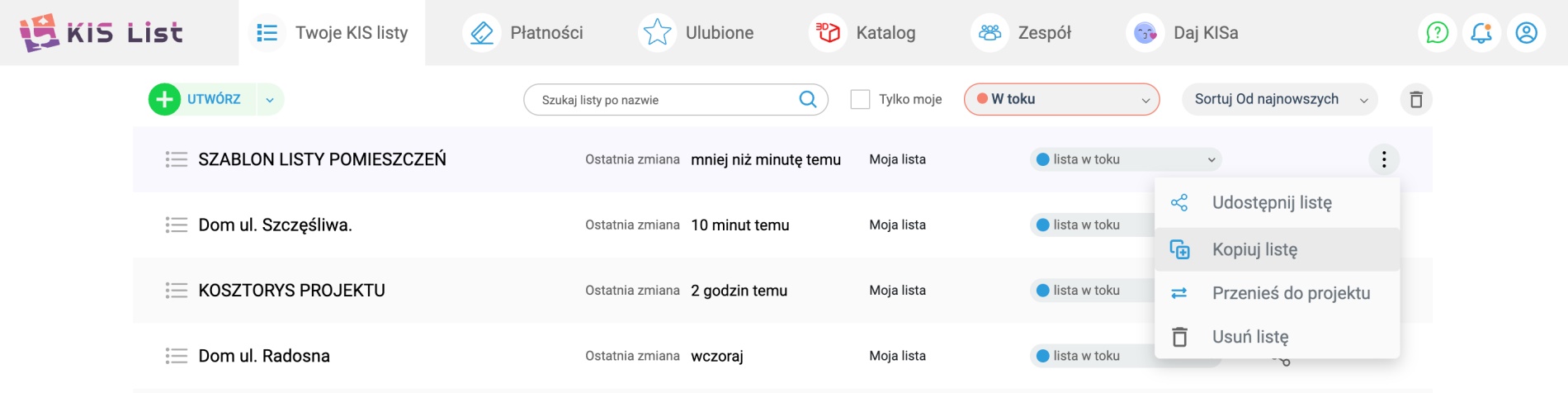Screen dimensions: 1568x393
Task: Expand the W toku status filter
Action: coord(1061,100)
